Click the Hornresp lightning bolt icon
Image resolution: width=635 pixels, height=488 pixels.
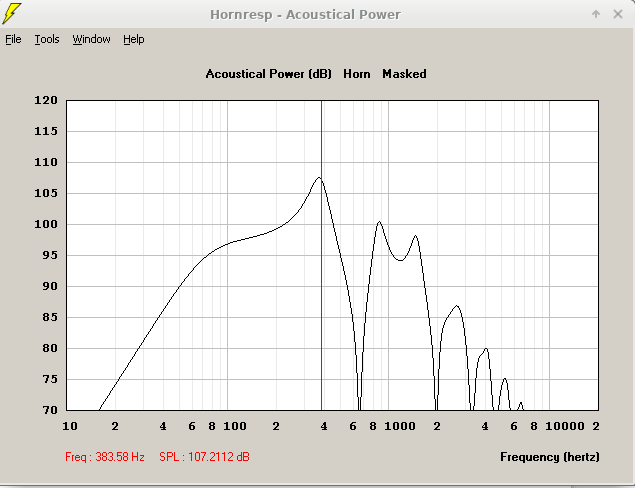[11, 13]
